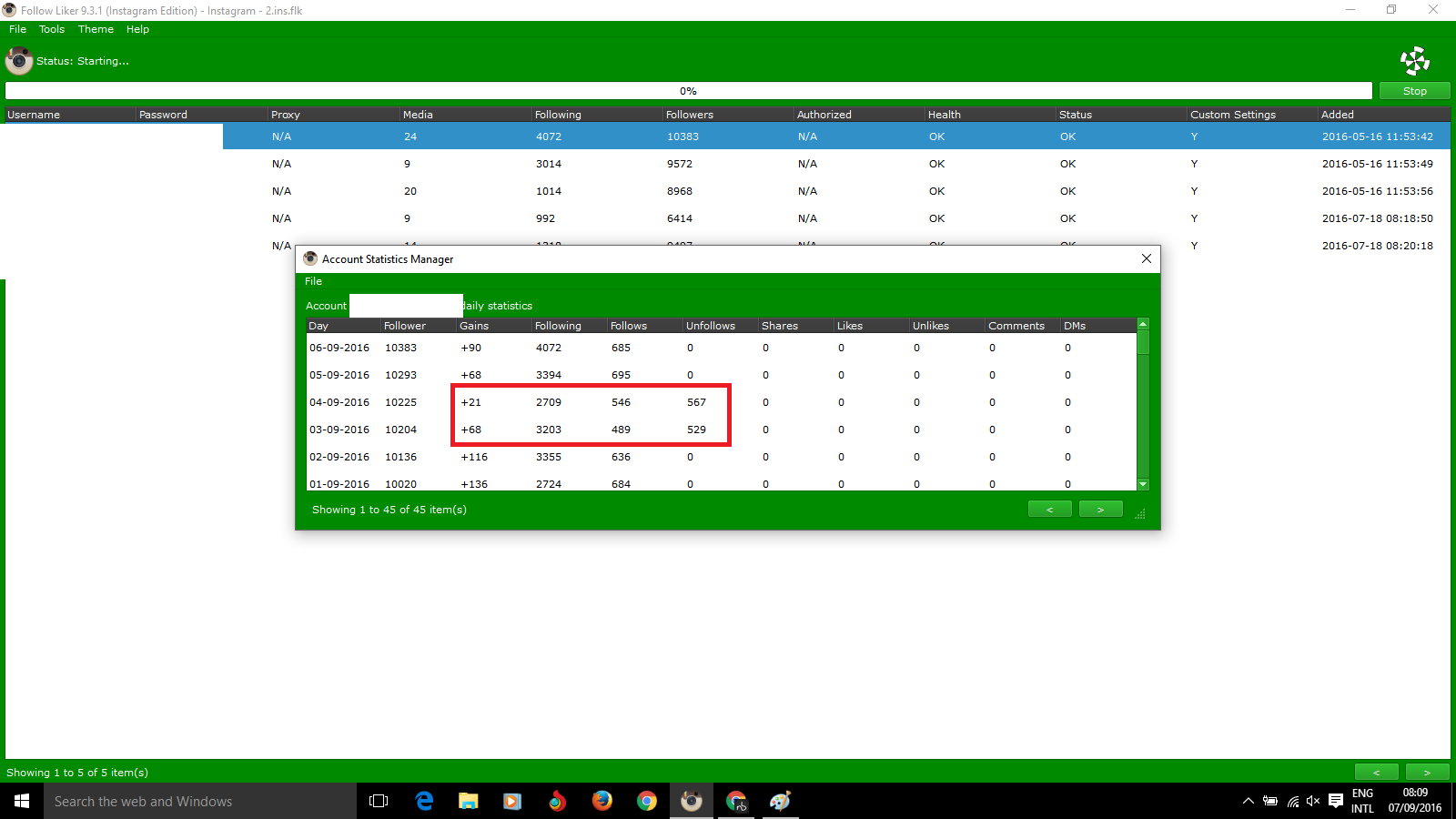Sort accounts by Authorized column header

(x=859, y=115)
